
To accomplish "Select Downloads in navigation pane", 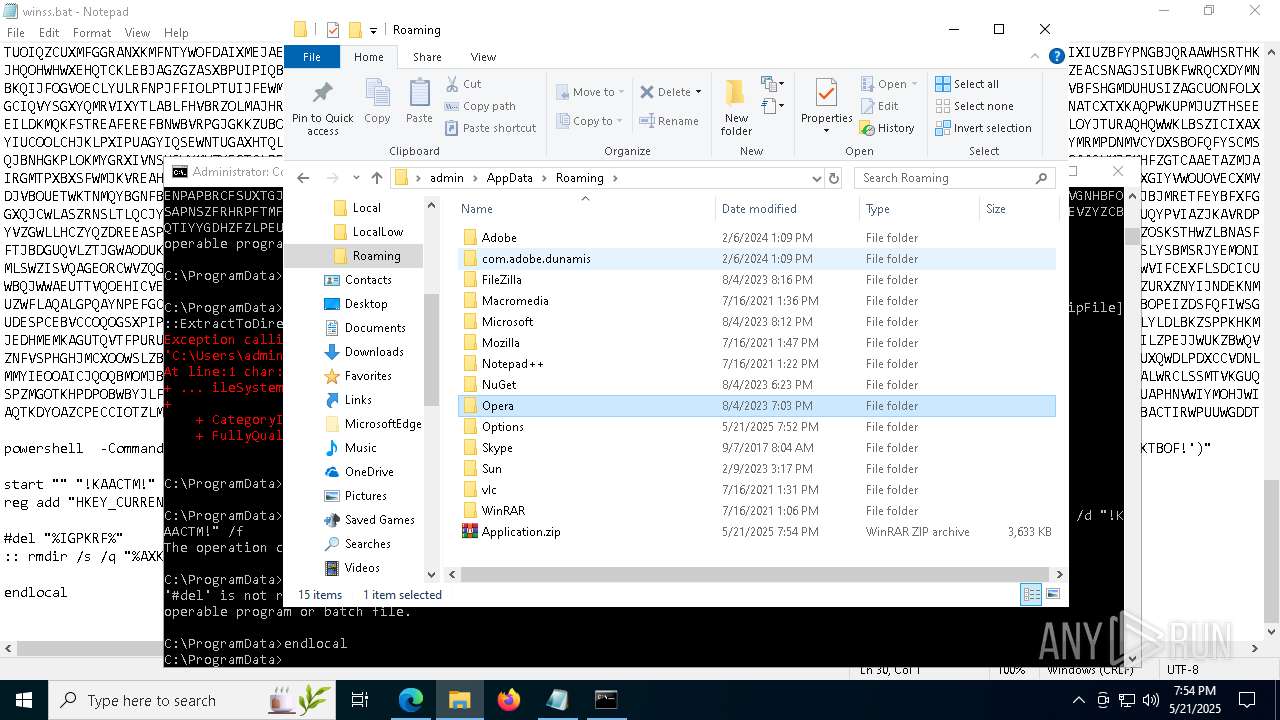I will [374, 352].
